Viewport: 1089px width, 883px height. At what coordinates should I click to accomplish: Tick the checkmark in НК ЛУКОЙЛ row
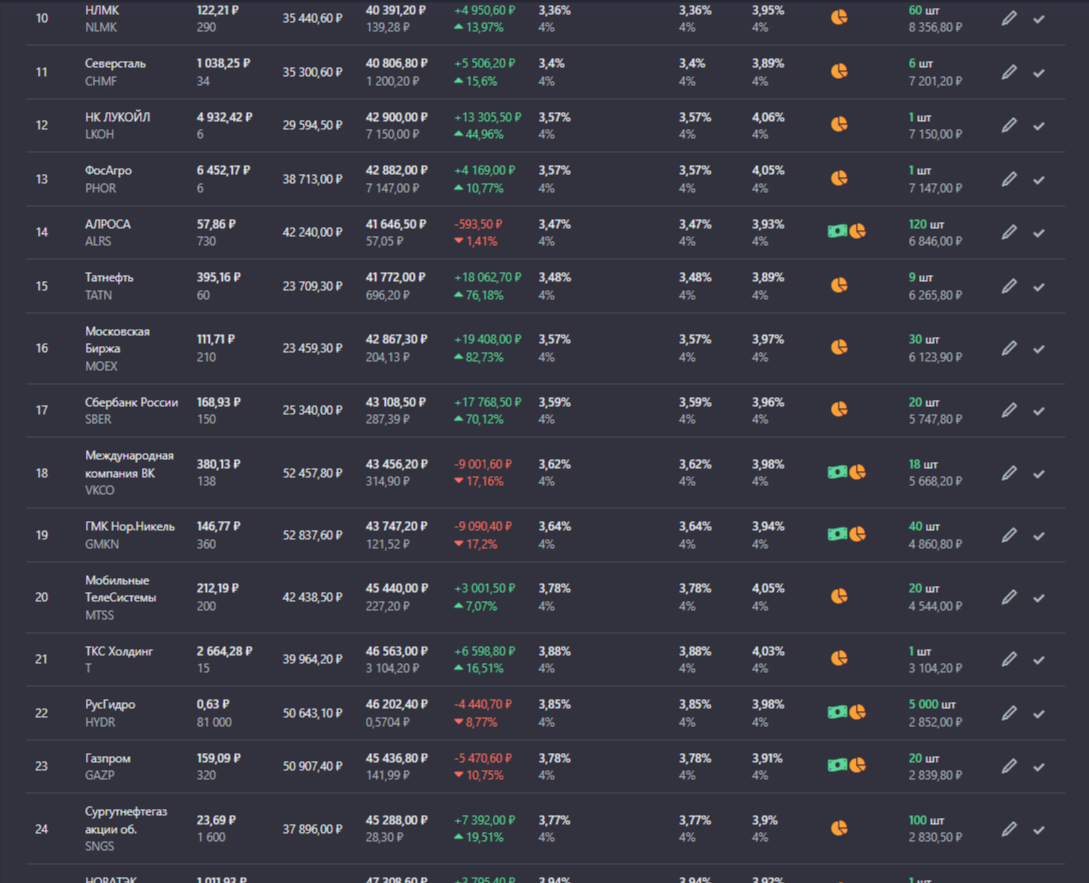point(1039,126)
